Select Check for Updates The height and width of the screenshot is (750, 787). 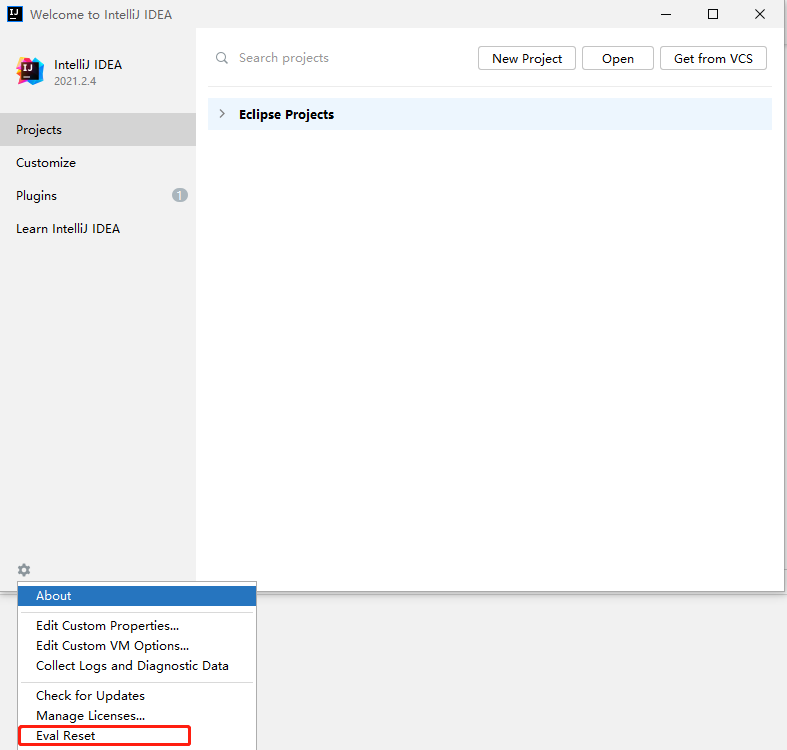[137, 696]
